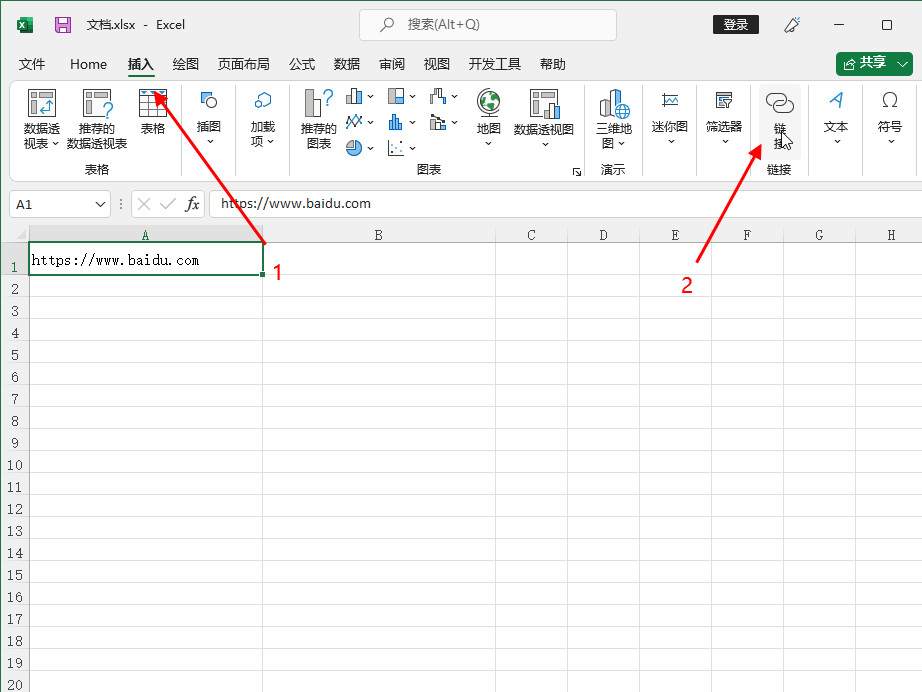
Task: Click Recommended PivotTables (推荐的数据透视表)
Action: (97, 119)
